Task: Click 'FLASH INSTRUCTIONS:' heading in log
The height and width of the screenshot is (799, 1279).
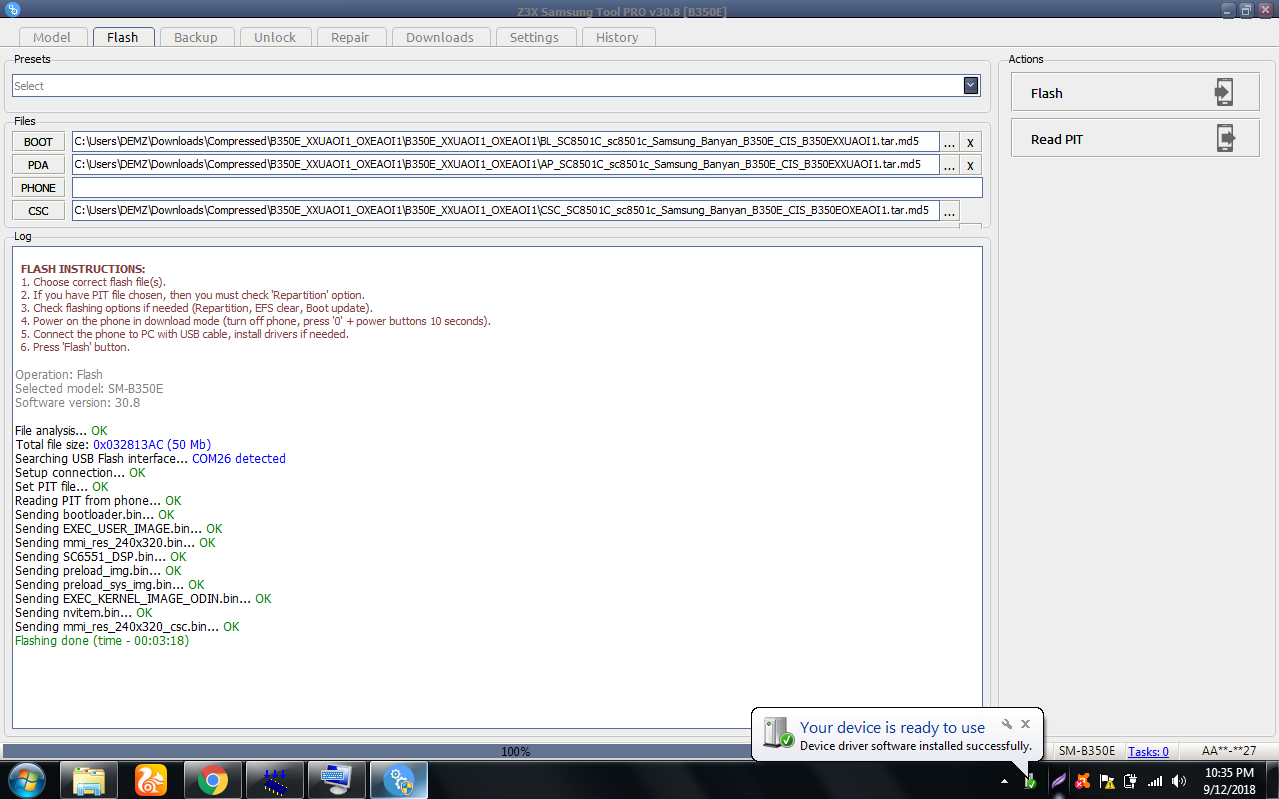Action: click(x=83, y=270)
